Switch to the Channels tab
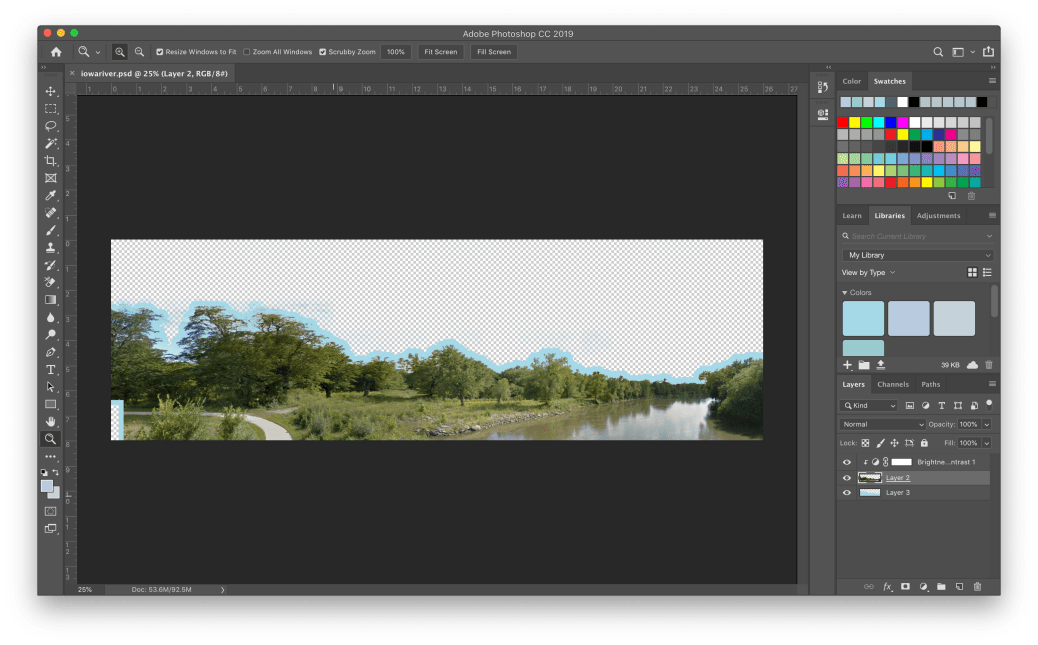1038x645 pixels. coord(892,384)
